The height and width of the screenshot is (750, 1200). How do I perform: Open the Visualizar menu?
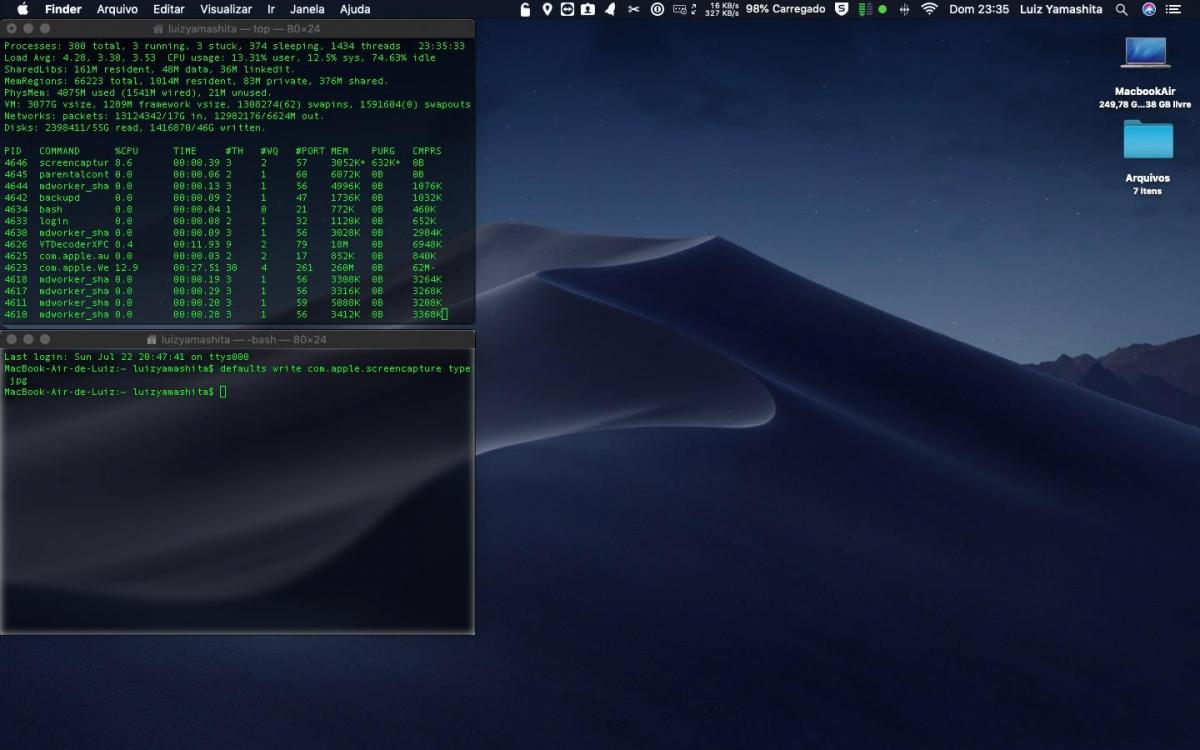coord(226,9)
